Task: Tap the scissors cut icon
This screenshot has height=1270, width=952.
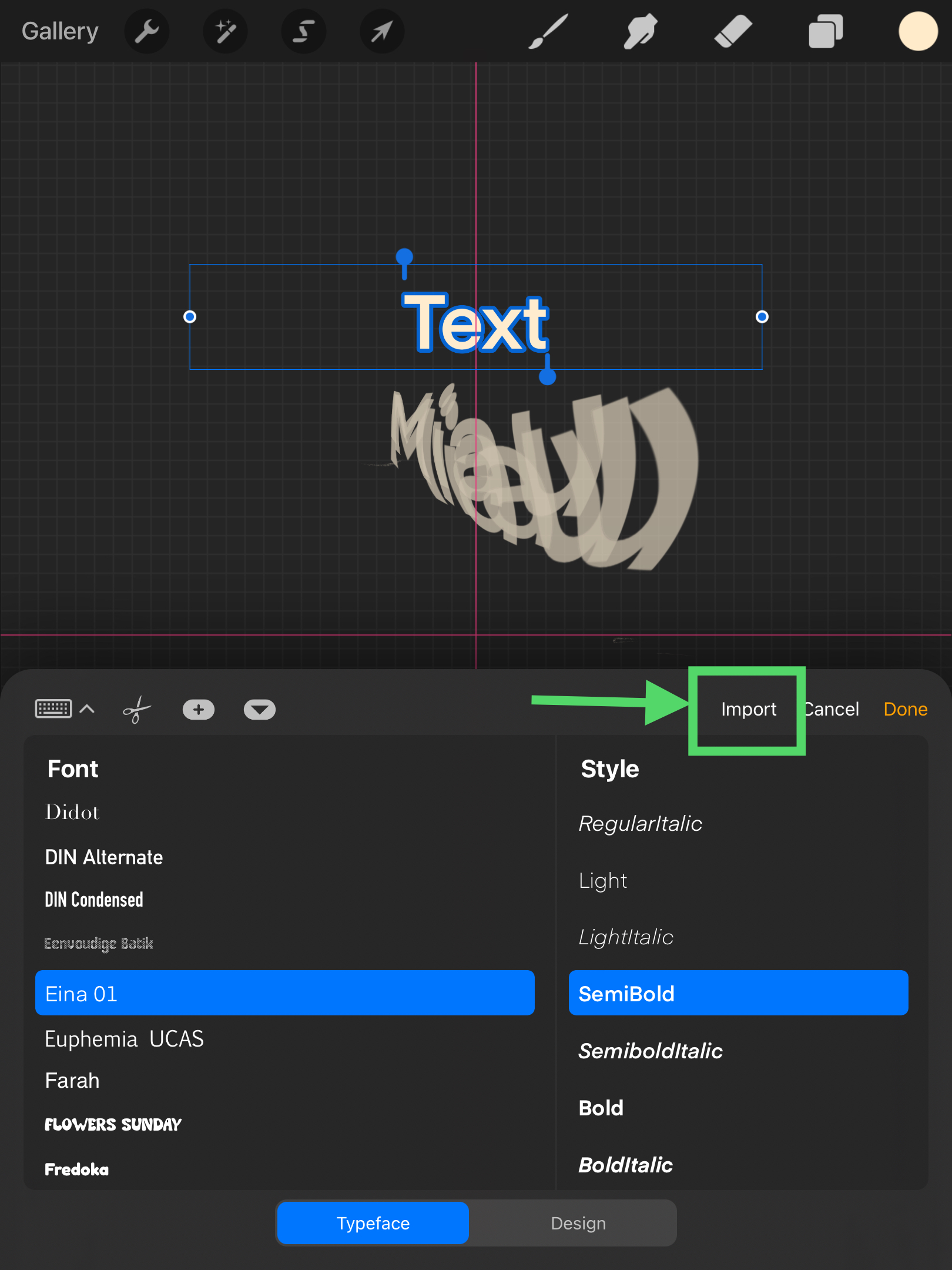Action: tap(137, 710)
